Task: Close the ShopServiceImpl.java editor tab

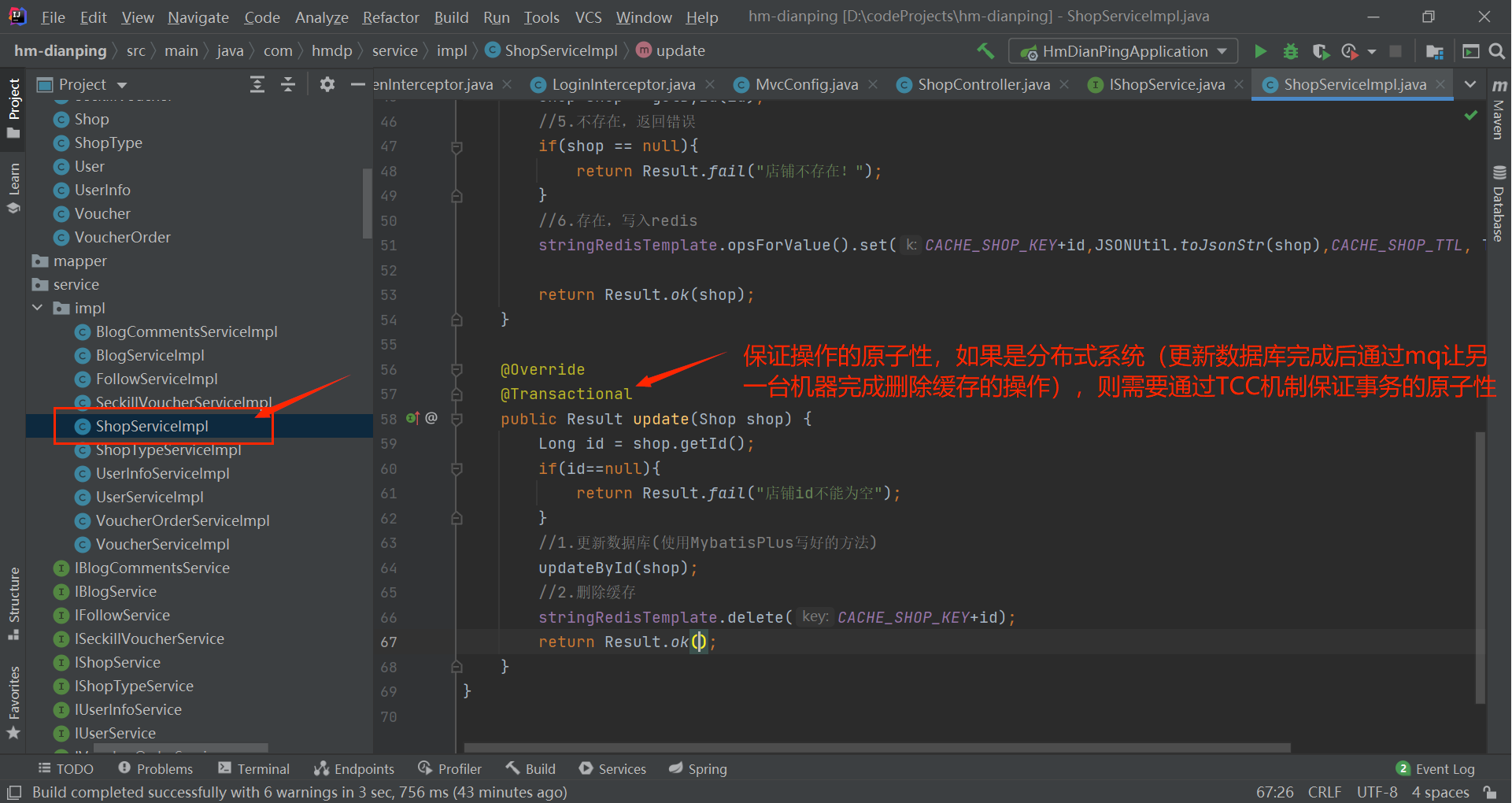Action: click(1440, 84)
